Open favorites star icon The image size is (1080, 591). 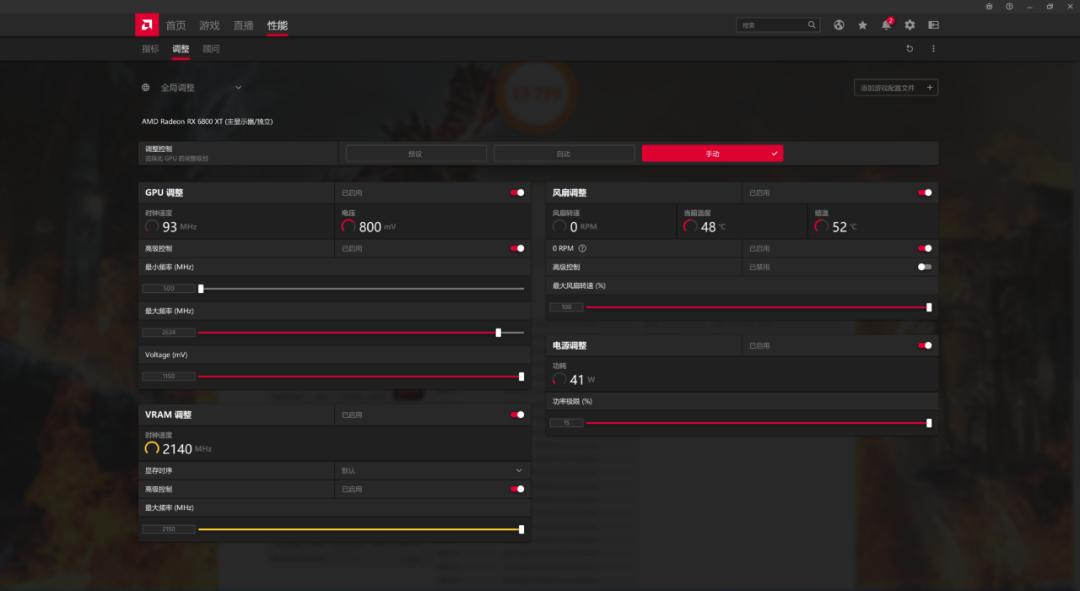(862, 25)
